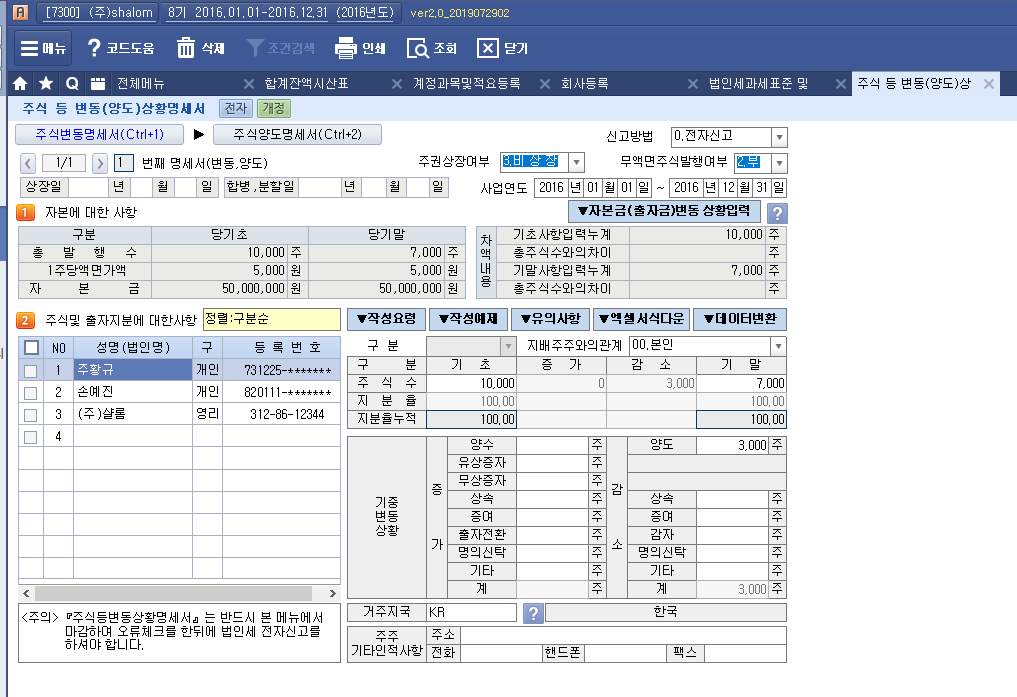Toggle the select-all checkbox in table header
1017x697 pixels.
click(x=31, y=347)
